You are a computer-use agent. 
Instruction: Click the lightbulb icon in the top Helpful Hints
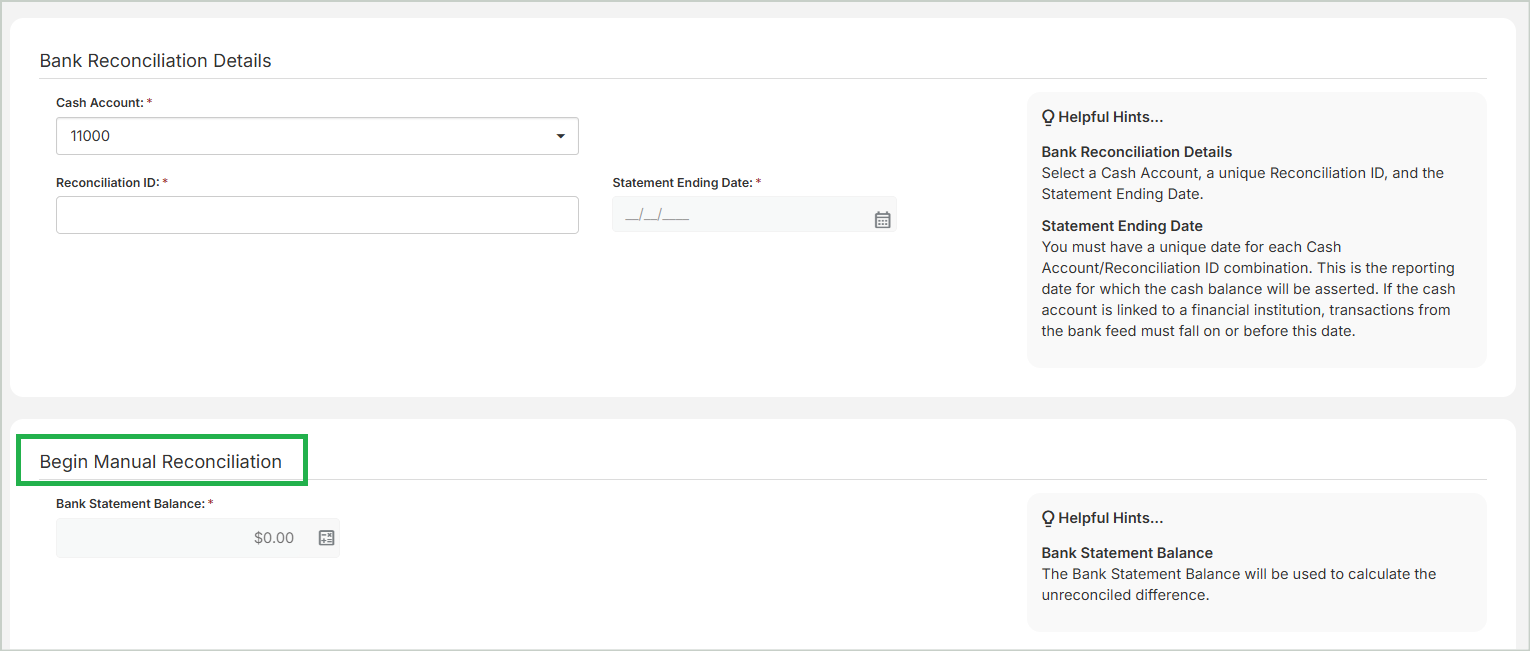click(x=1048, y=118)
